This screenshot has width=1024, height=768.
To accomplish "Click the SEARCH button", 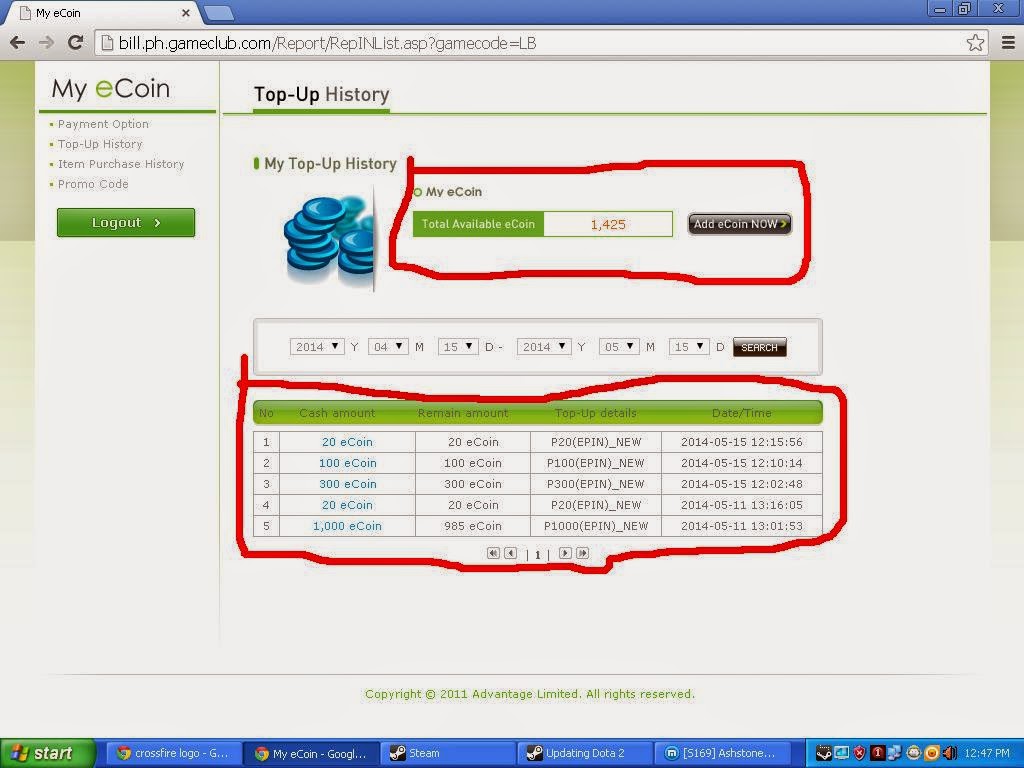I will coord(760,347).
